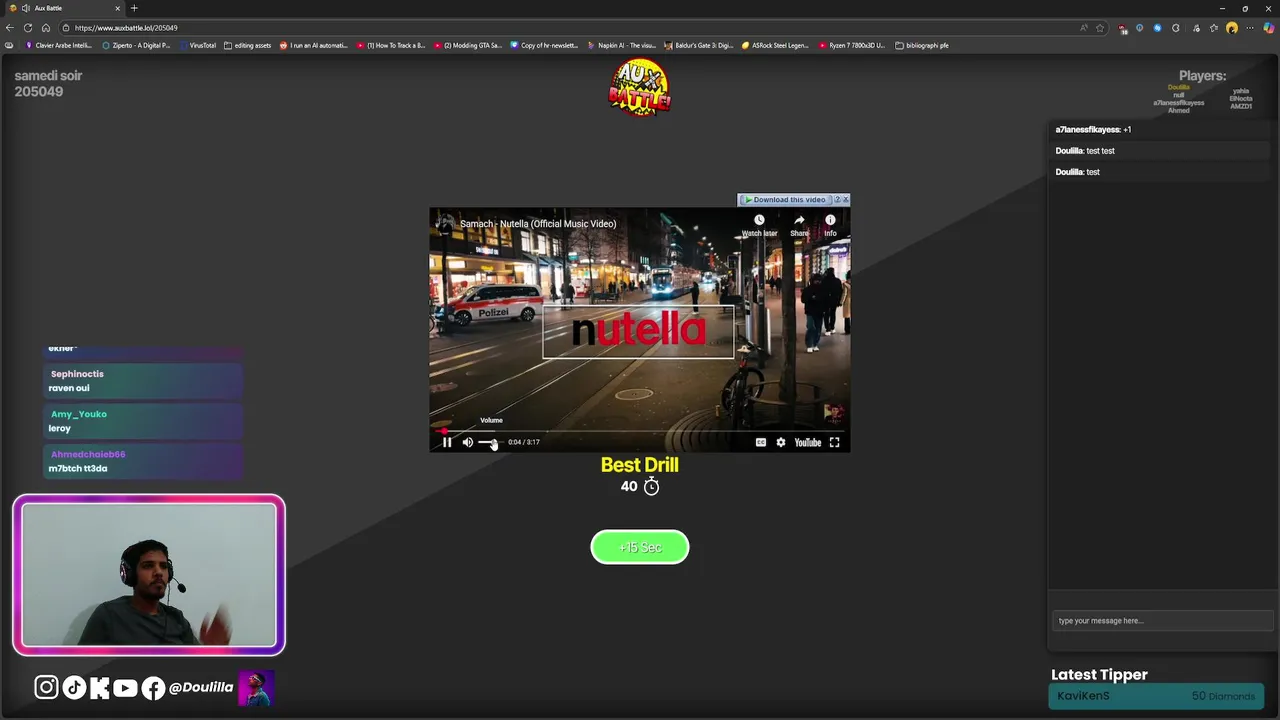Open help on the download bar
Image resolution: width=1280 pixels, height=720 pixels.
[837, 200]
